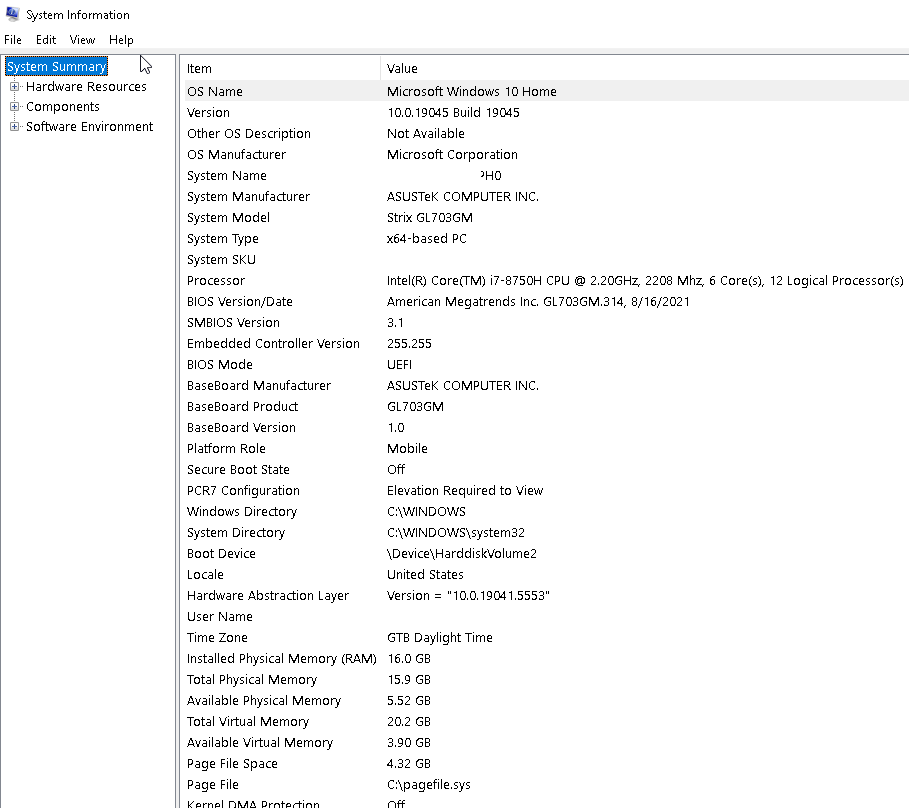Open the View menu
Image resolution: width=909 pixels, height=808 pixels.
[82, 40]
